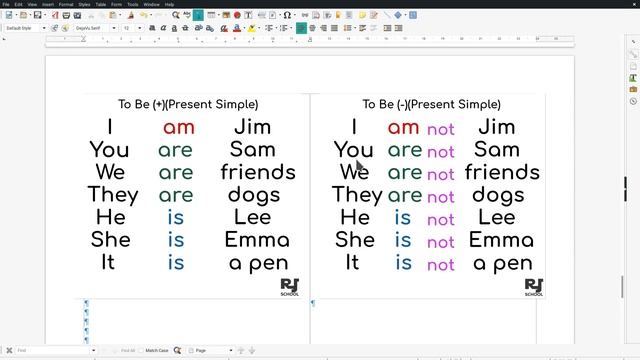Click the previous page up arrow
Image resolution: width=640 pixels, height=360 pixels.
(241, 350)
